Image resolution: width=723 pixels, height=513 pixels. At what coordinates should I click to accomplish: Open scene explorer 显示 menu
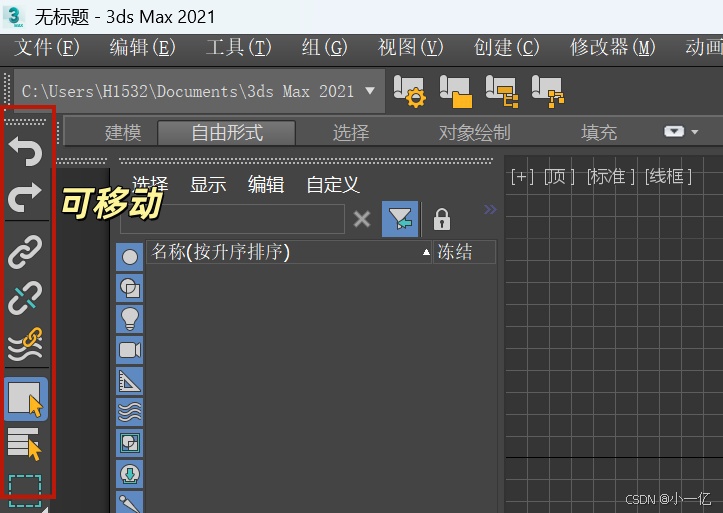tap(208, 185)
